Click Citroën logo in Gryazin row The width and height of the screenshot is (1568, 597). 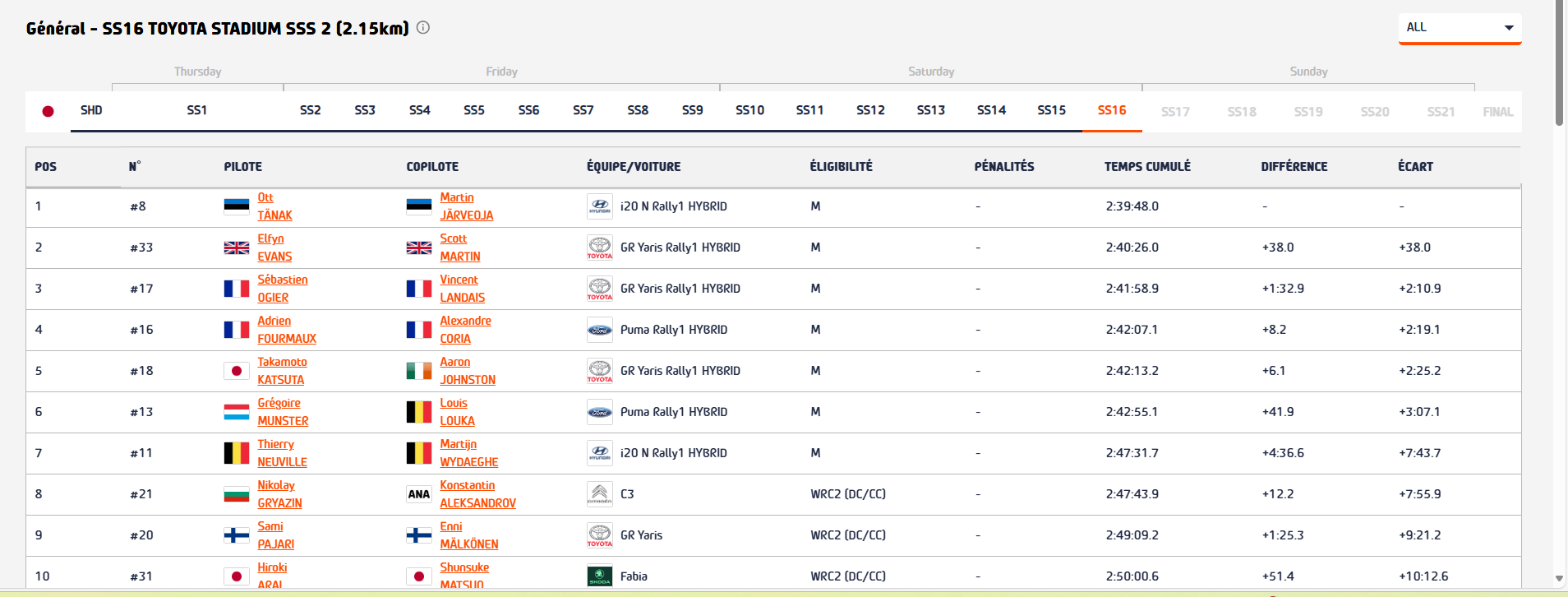pos(600,494)
